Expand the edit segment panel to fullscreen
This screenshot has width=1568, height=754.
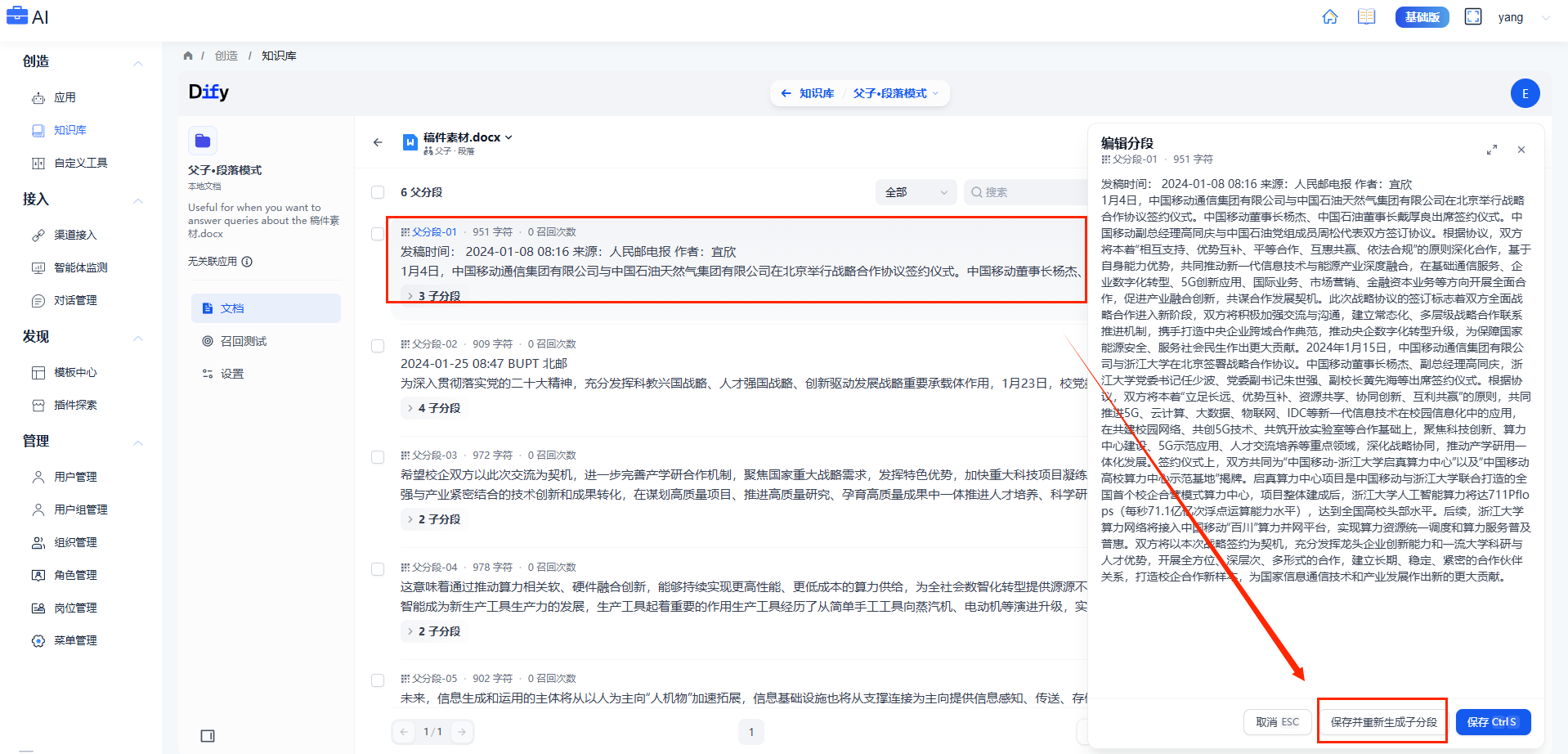coord(1492,150)
